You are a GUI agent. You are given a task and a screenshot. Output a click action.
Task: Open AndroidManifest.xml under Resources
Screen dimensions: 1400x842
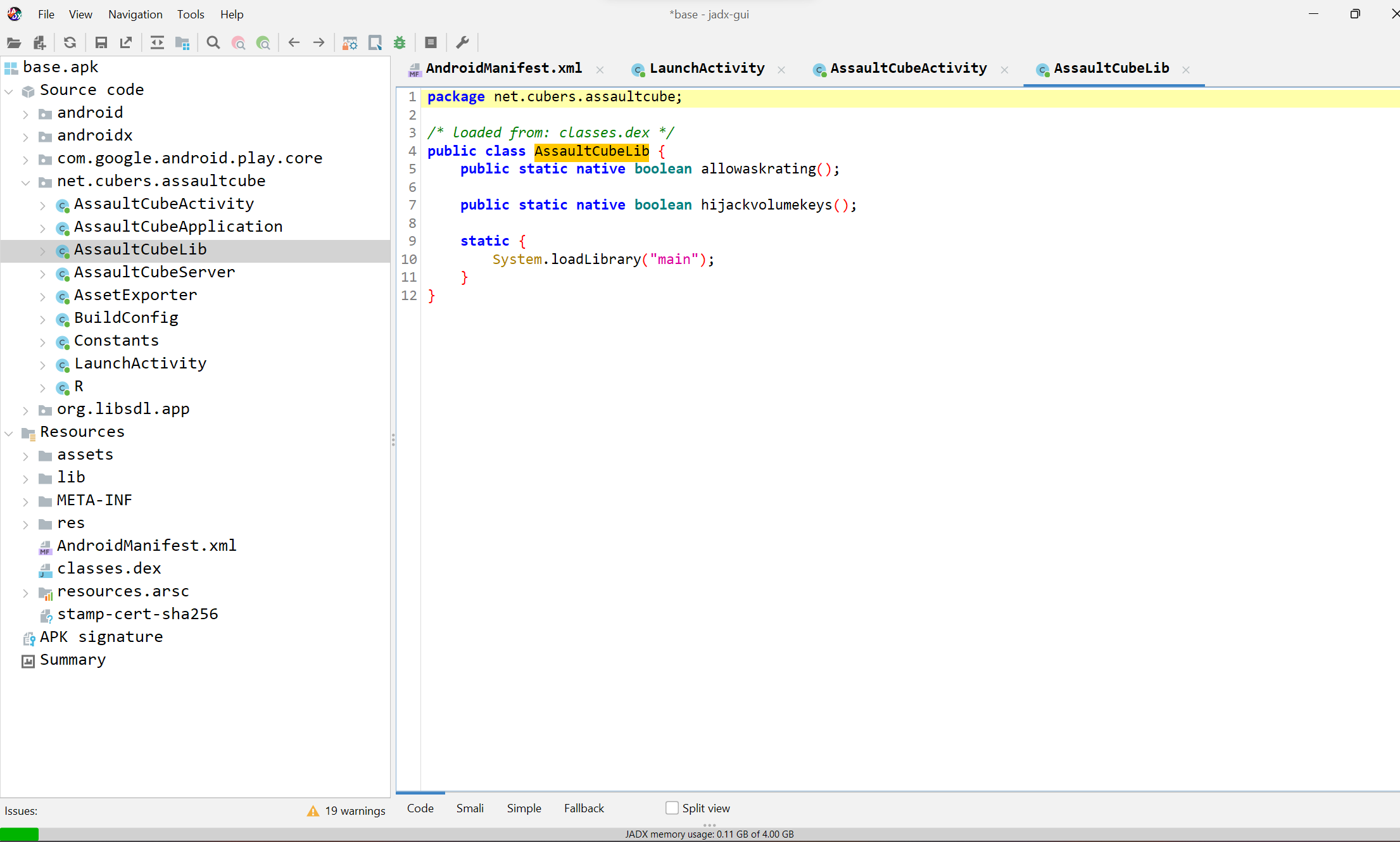pos(146,546)
